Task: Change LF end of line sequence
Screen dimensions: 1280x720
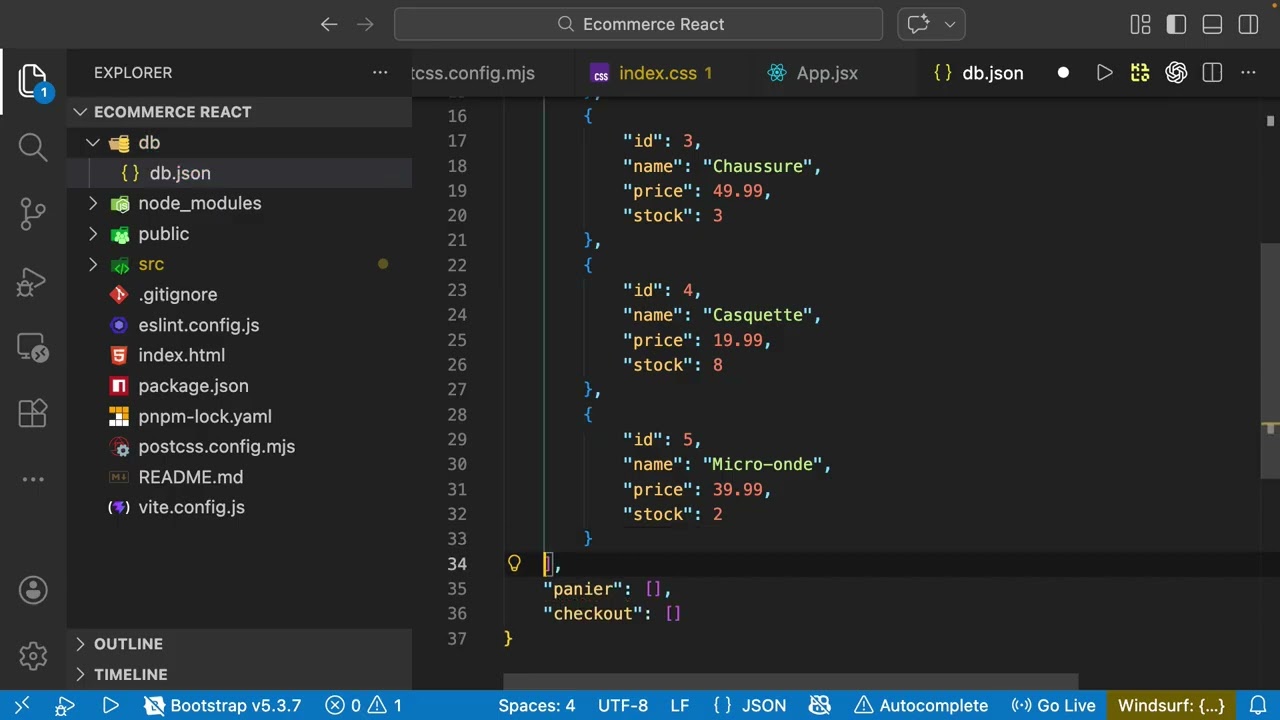Action: point(680,706)
